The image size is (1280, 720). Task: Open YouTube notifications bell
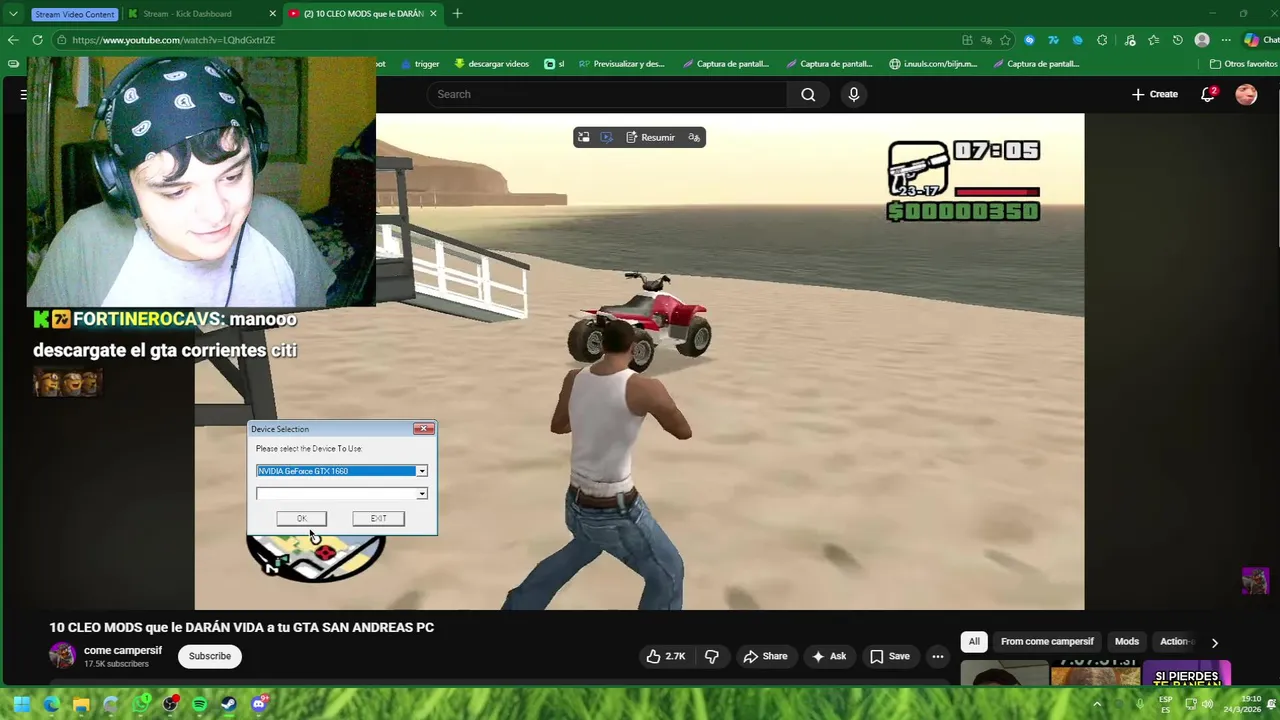tap(1208, 94)
